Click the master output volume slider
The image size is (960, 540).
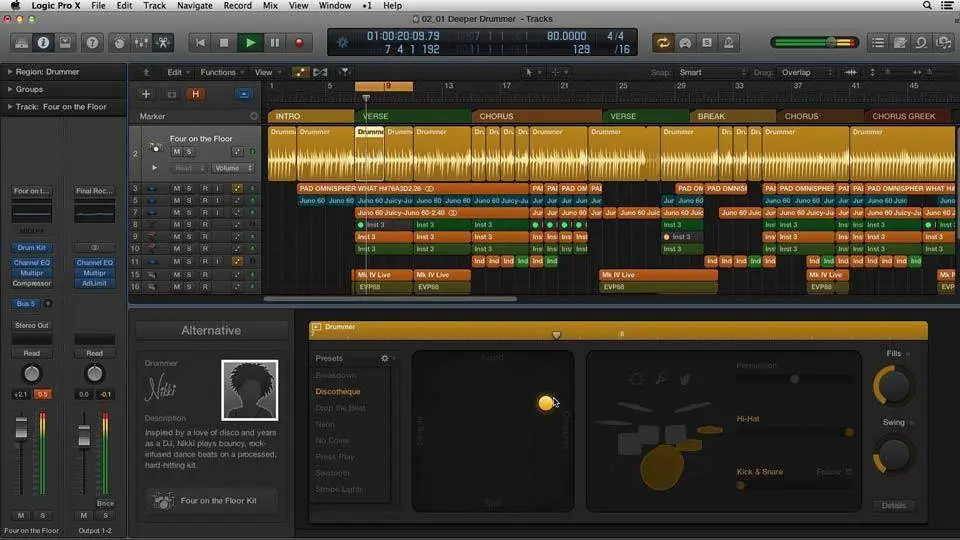tap(830, 42)
